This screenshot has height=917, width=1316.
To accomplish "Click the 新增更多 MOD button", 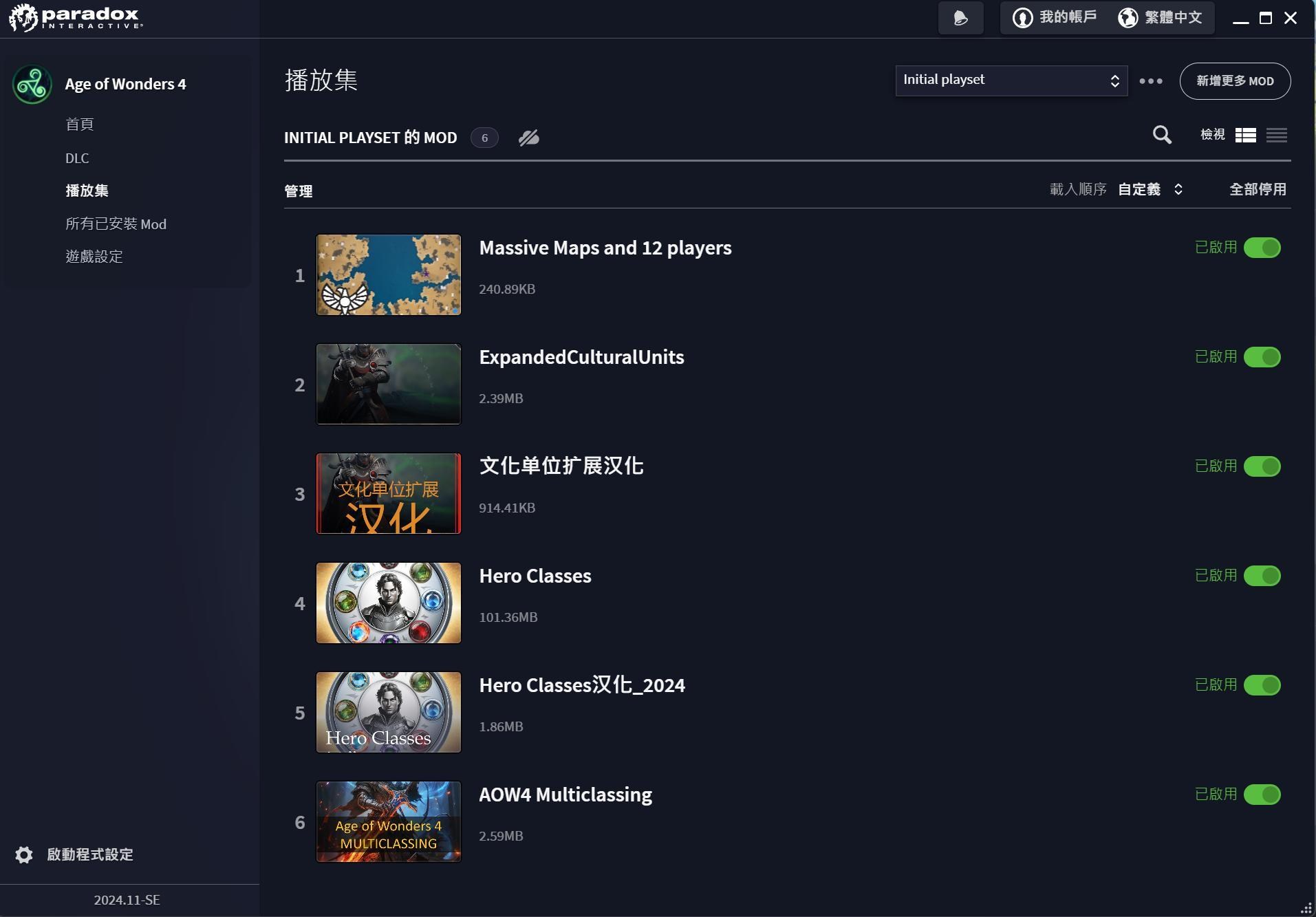I will 1235,81.
